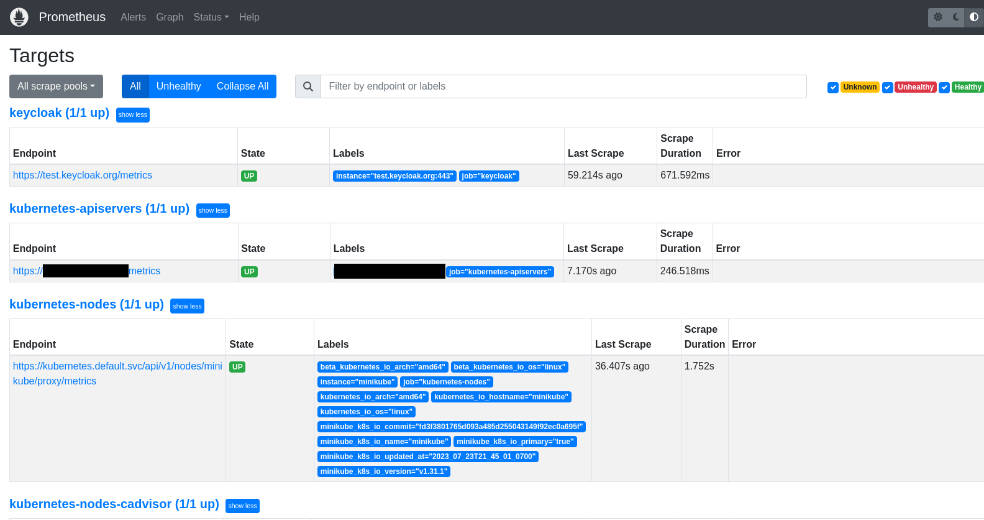Open the minikube proxy metrics endpoint link
Viewport: 984px width, 520px height.
[117, 373]
